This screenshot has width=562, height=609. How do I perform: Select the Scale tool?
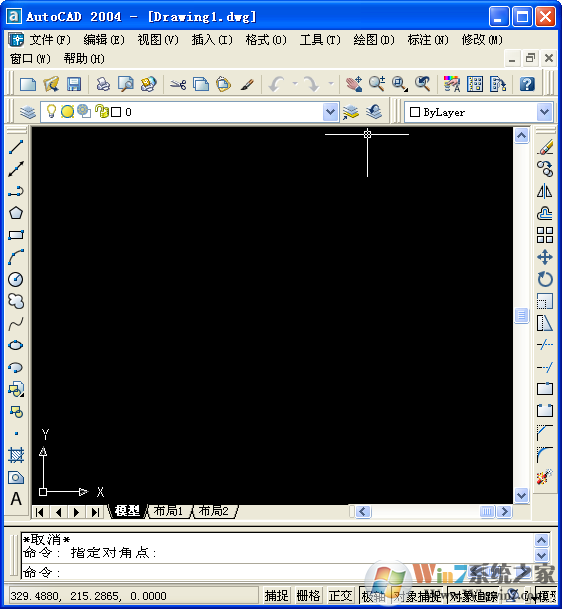coord(545,301)
